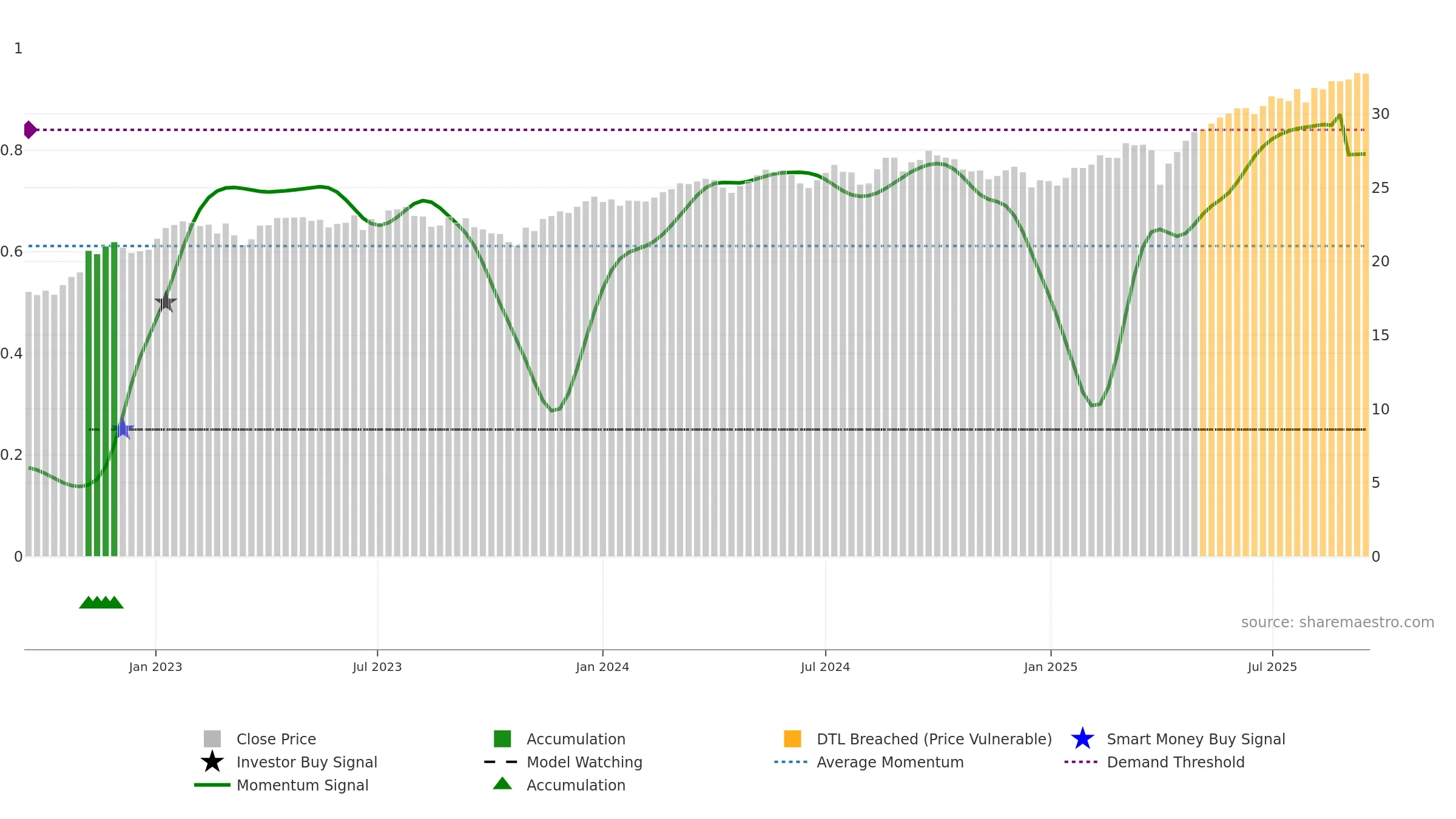Click the blue Smart Money Buy Signal star icon in legend
1456x819 pixels.
pos(1082,739)
